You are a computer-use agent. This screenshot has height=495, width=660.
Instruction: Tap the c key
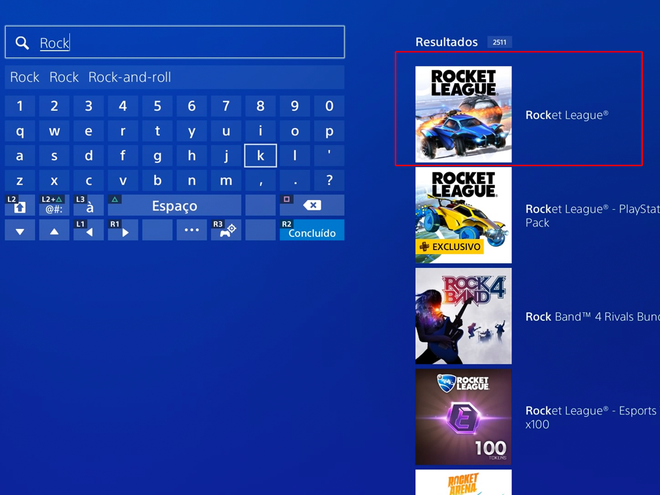[88, 181]
